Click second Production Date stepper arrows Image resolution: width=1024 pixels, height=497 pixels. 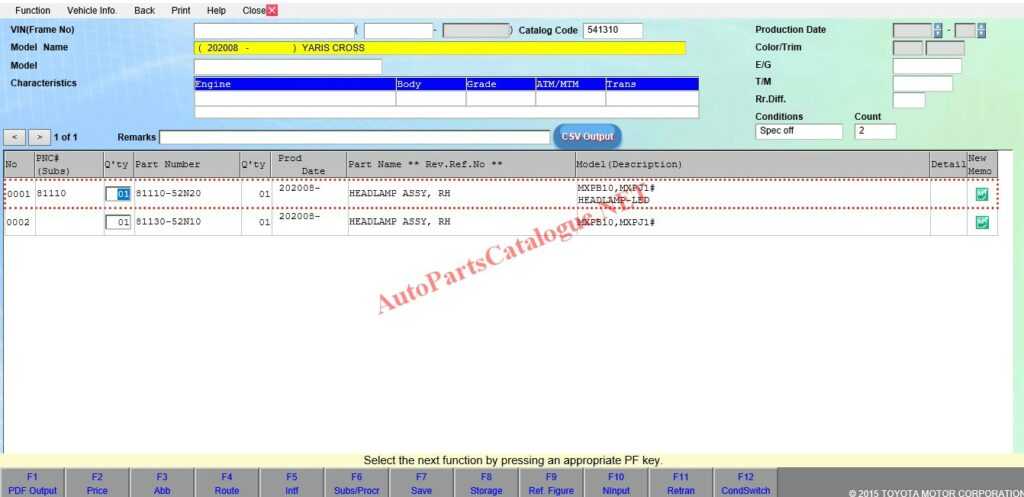coord(980,31)
